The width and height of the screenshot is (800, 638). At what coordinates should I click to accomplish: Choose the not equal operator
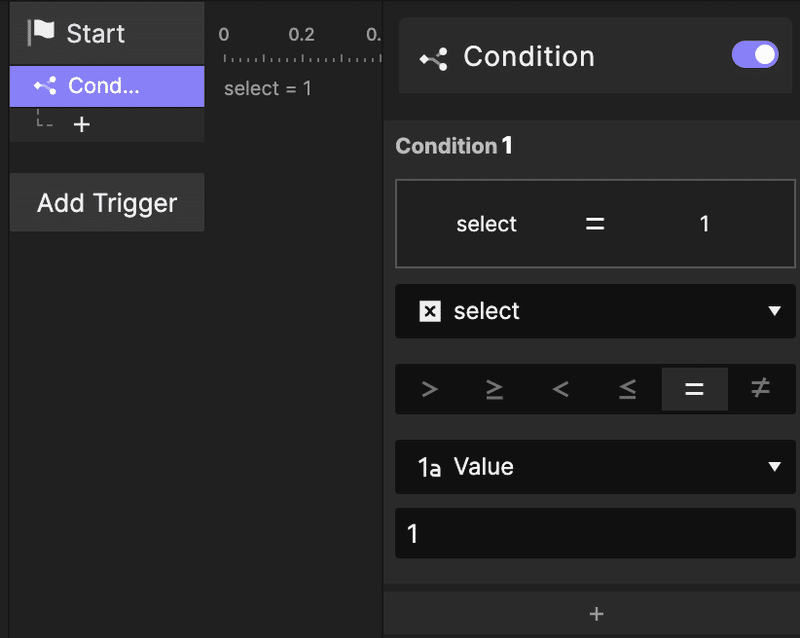pyautogui.click(x=760, y=389)
